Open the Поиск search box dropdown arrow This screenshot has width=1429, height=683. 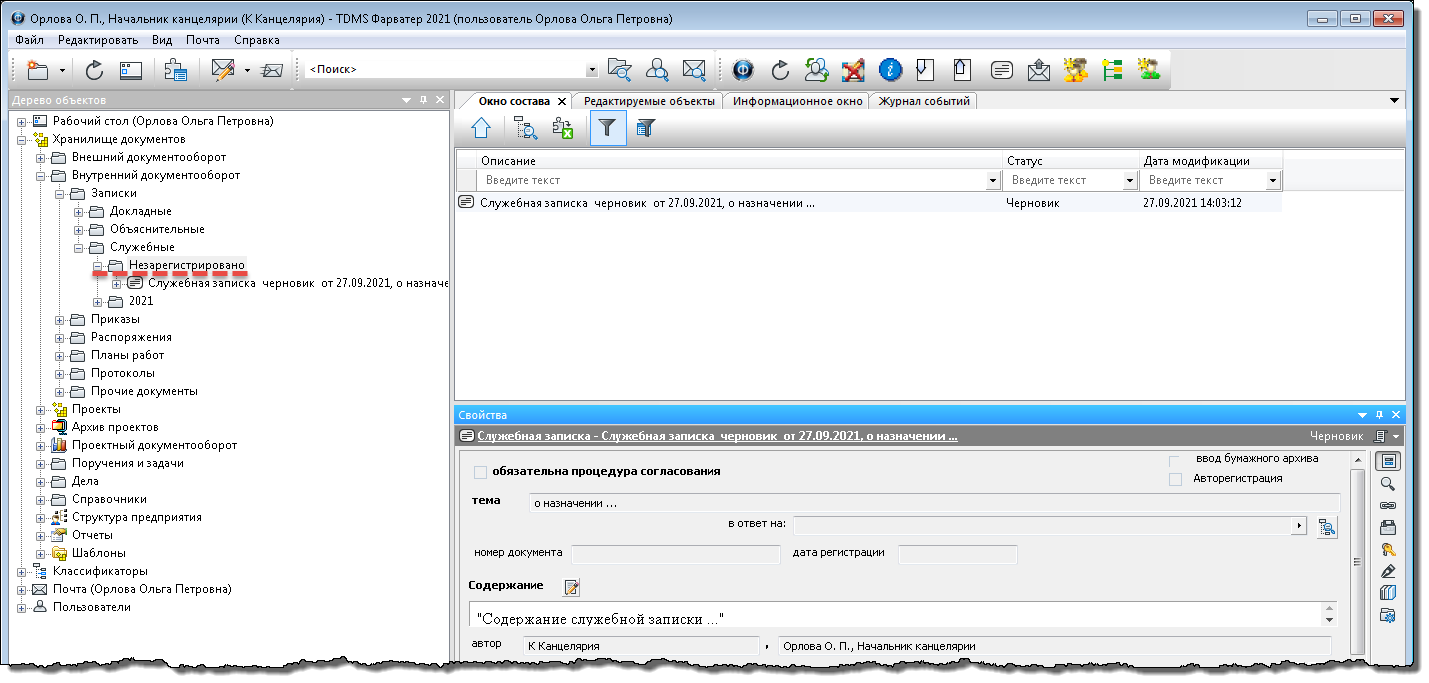coord(591,70)
